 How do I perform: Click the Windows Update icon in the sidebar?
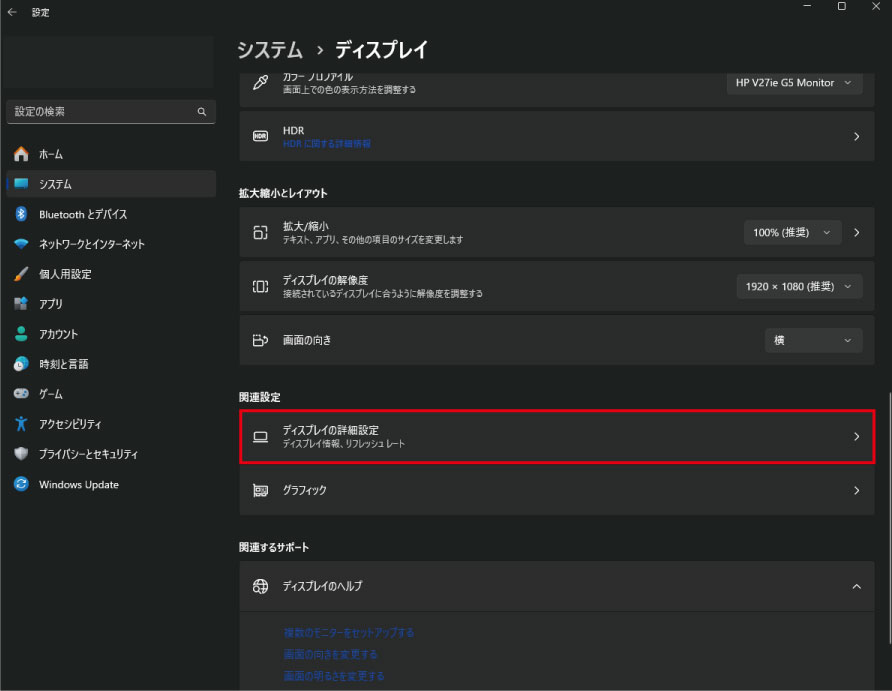pos(21,484)
